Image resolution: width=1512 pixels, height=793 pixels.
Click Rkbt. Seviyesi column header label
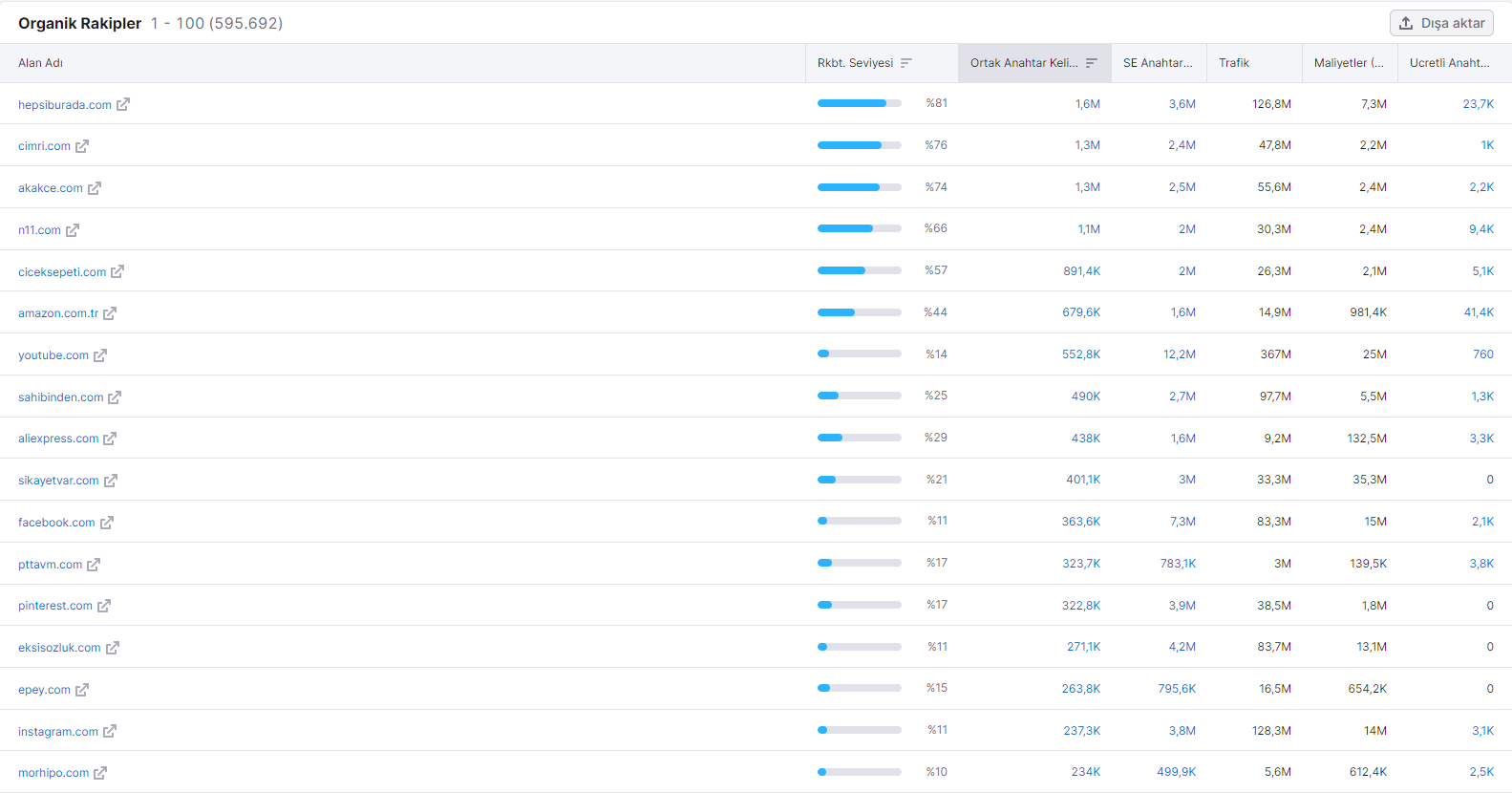[855, 63]
